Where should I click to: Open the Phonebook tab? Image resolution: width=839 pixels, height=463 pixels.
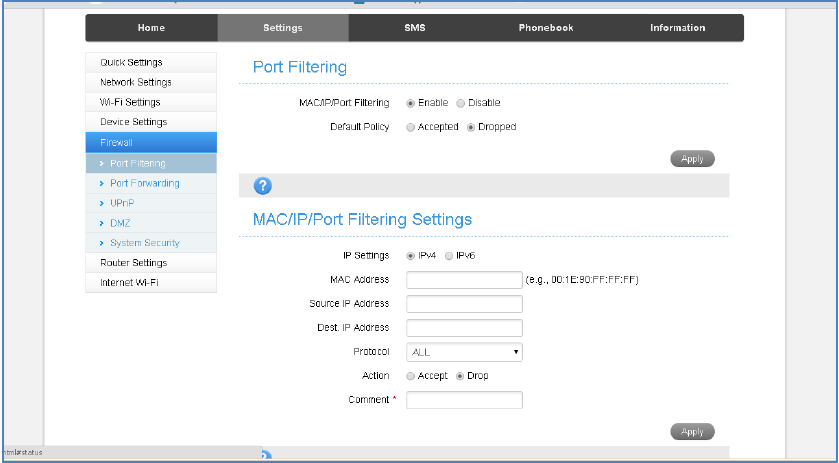(546, 28)
